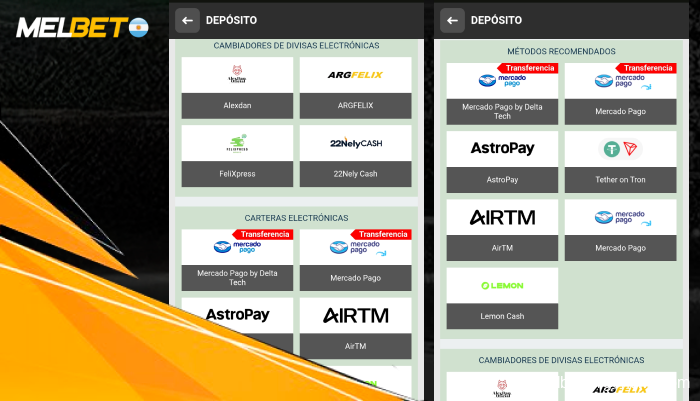Click Depósito title in right panel
The image size is (700, 401).
click(496, 20)
